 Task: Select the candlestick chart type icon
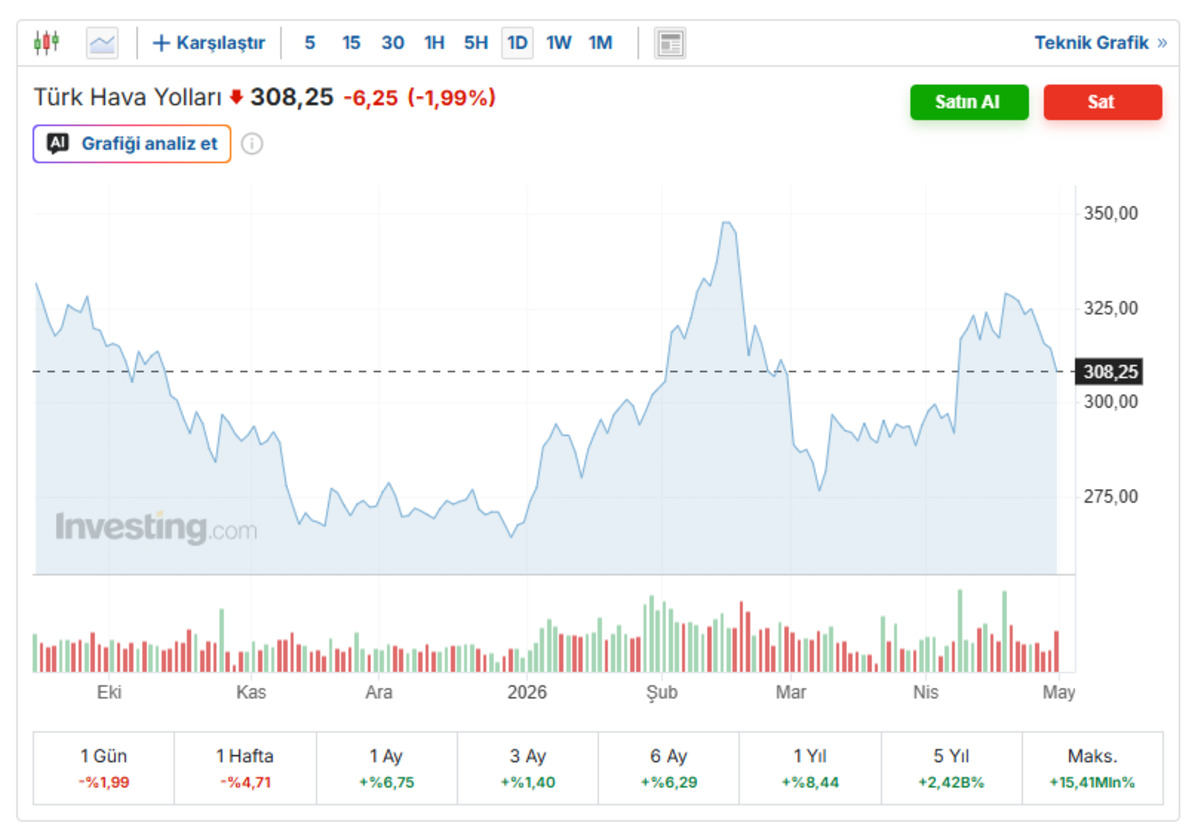[x=46, y=43]
